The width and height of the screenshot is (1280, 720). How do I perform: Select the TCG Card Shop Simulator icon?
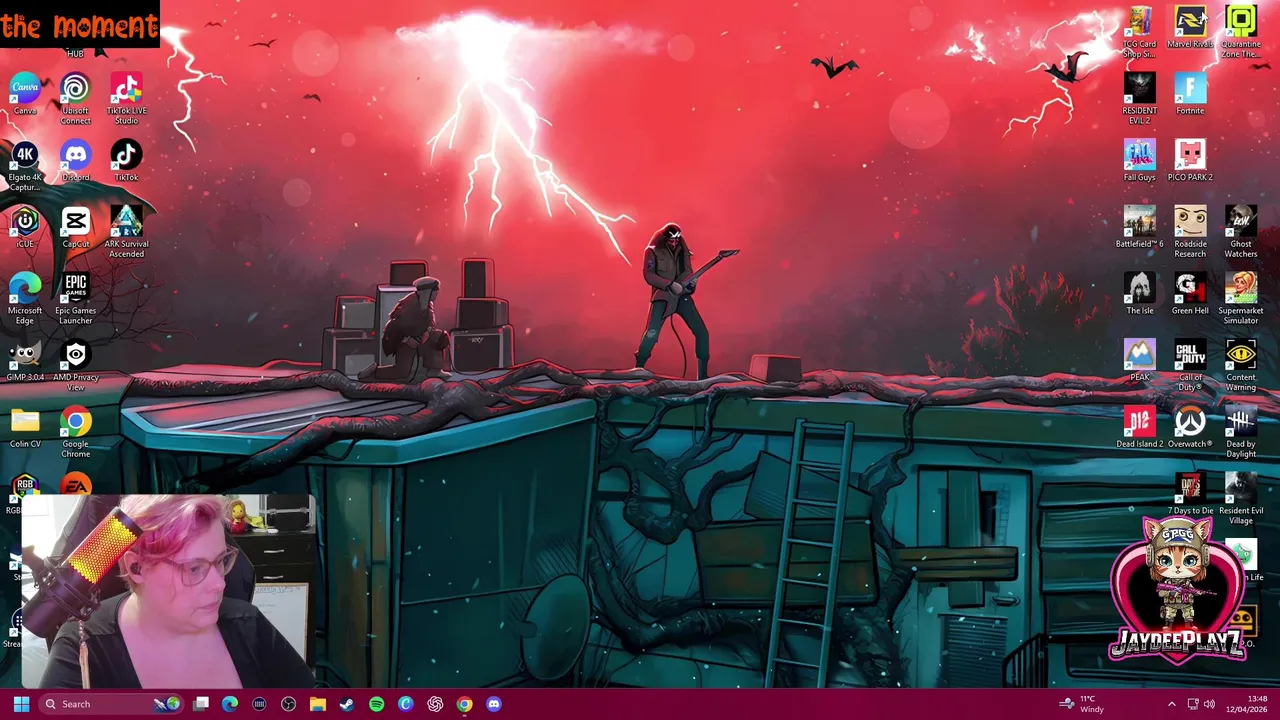coord(1139,32)
